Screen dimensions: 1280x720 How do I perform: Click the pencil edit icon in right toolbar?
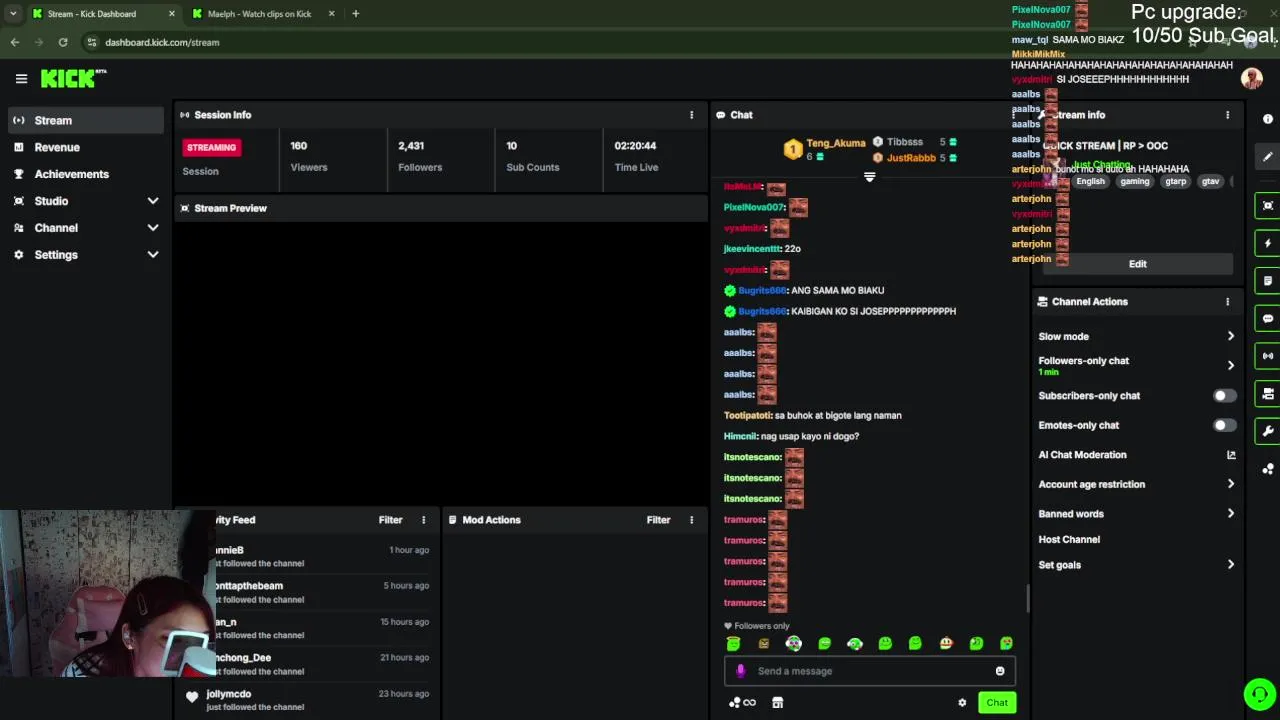[x=1268, y=156]
